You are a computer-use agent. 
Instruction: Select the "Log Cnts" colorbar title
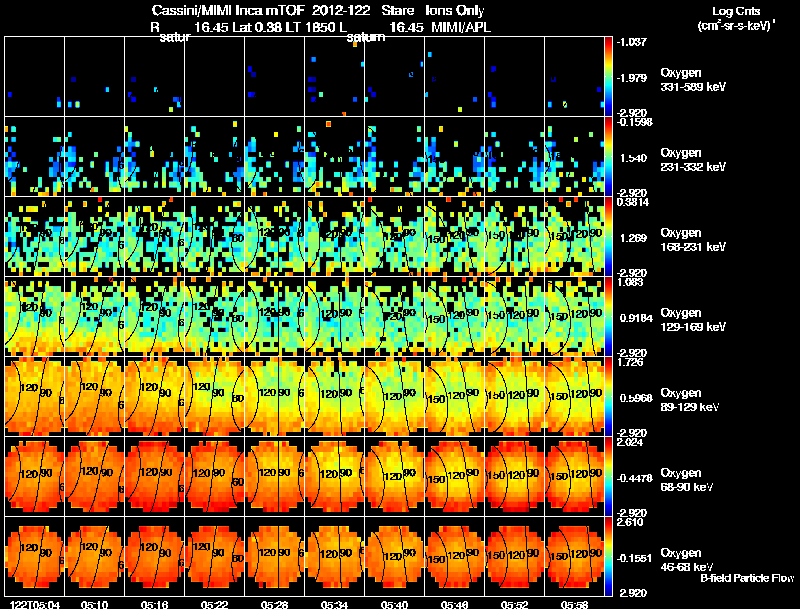pos(736,11)
